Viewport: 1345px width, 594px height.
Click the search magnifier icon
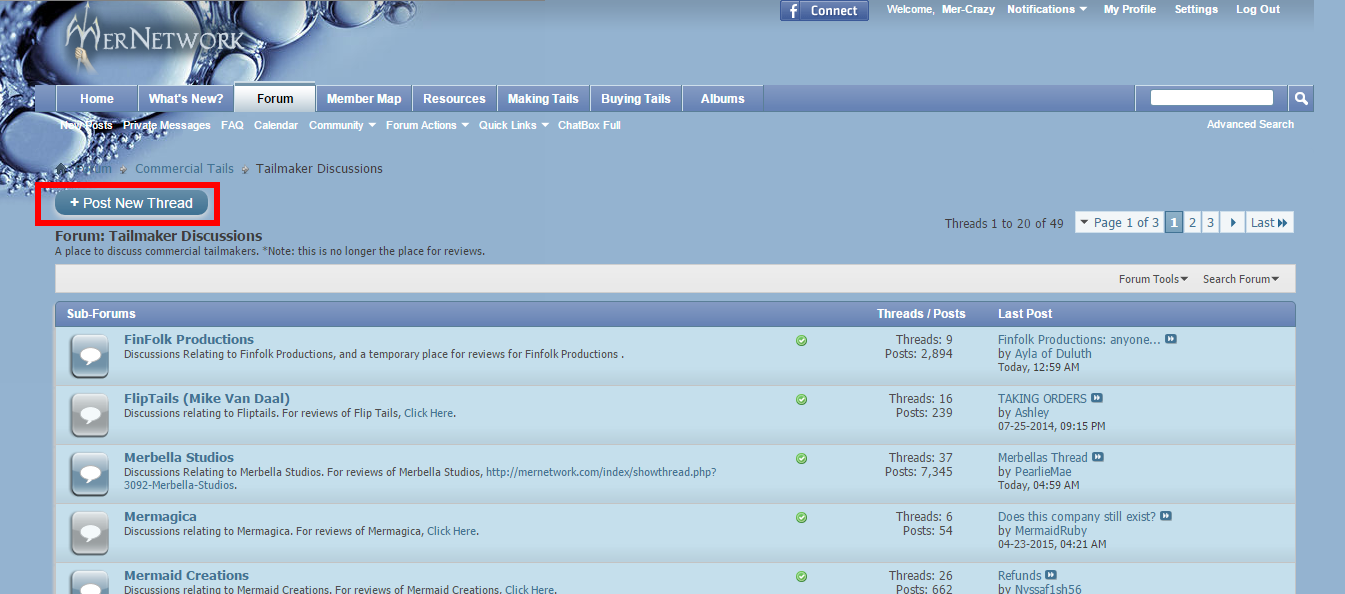[x=1301, y=98]
